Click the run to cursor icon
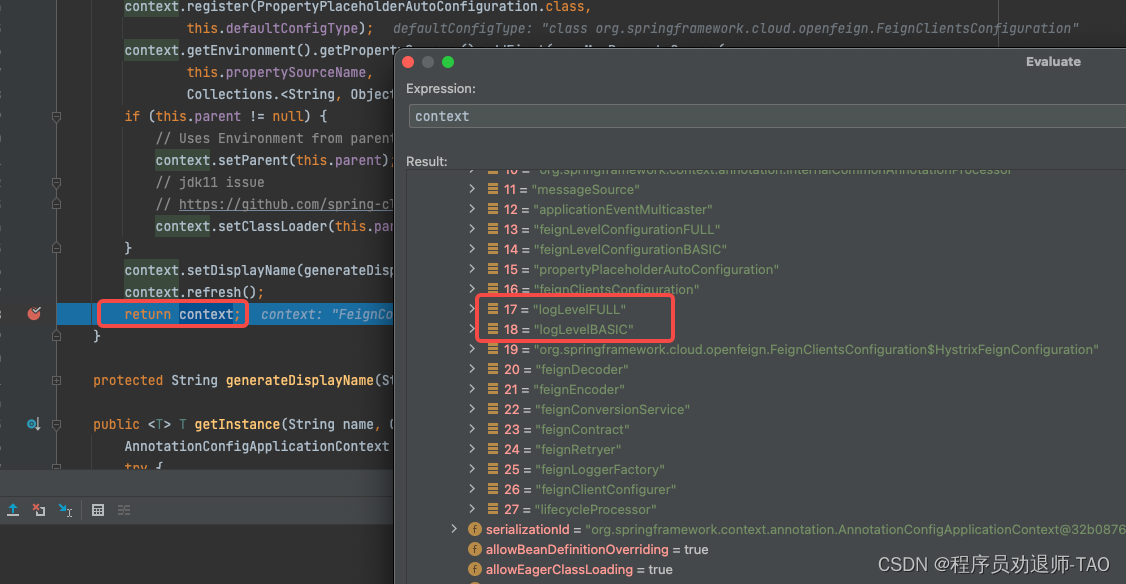The image size is (1126, 584). [65, 510]
